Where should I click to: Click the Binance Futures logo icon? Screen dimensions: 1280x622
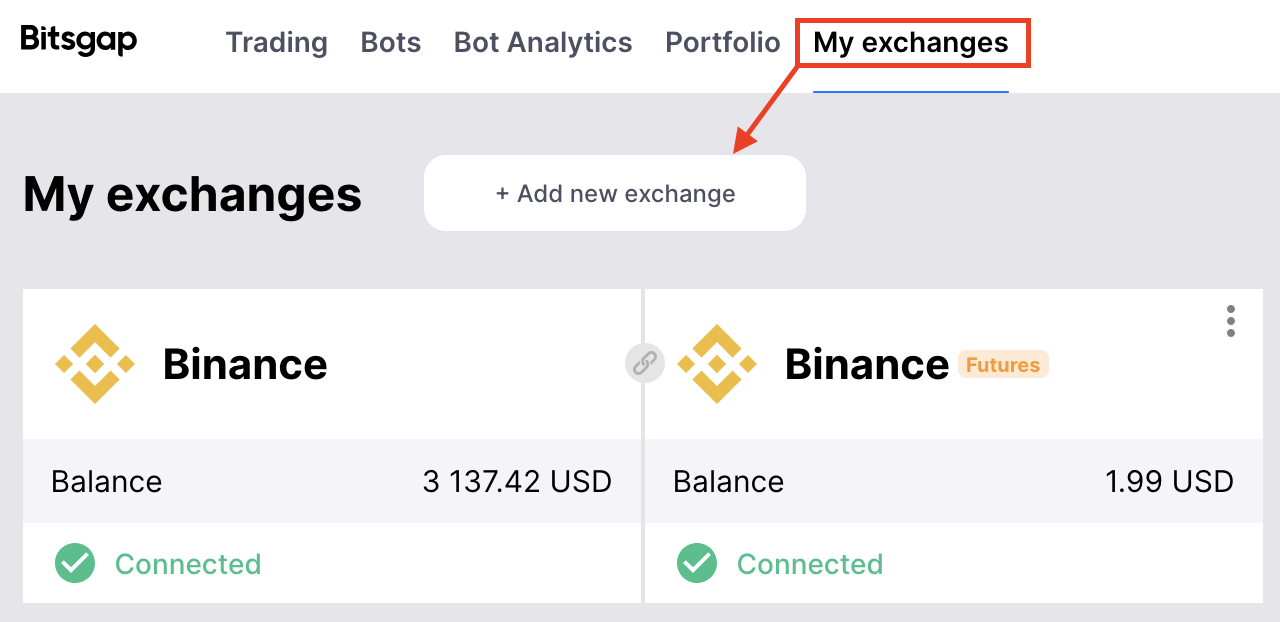(717, 364)
